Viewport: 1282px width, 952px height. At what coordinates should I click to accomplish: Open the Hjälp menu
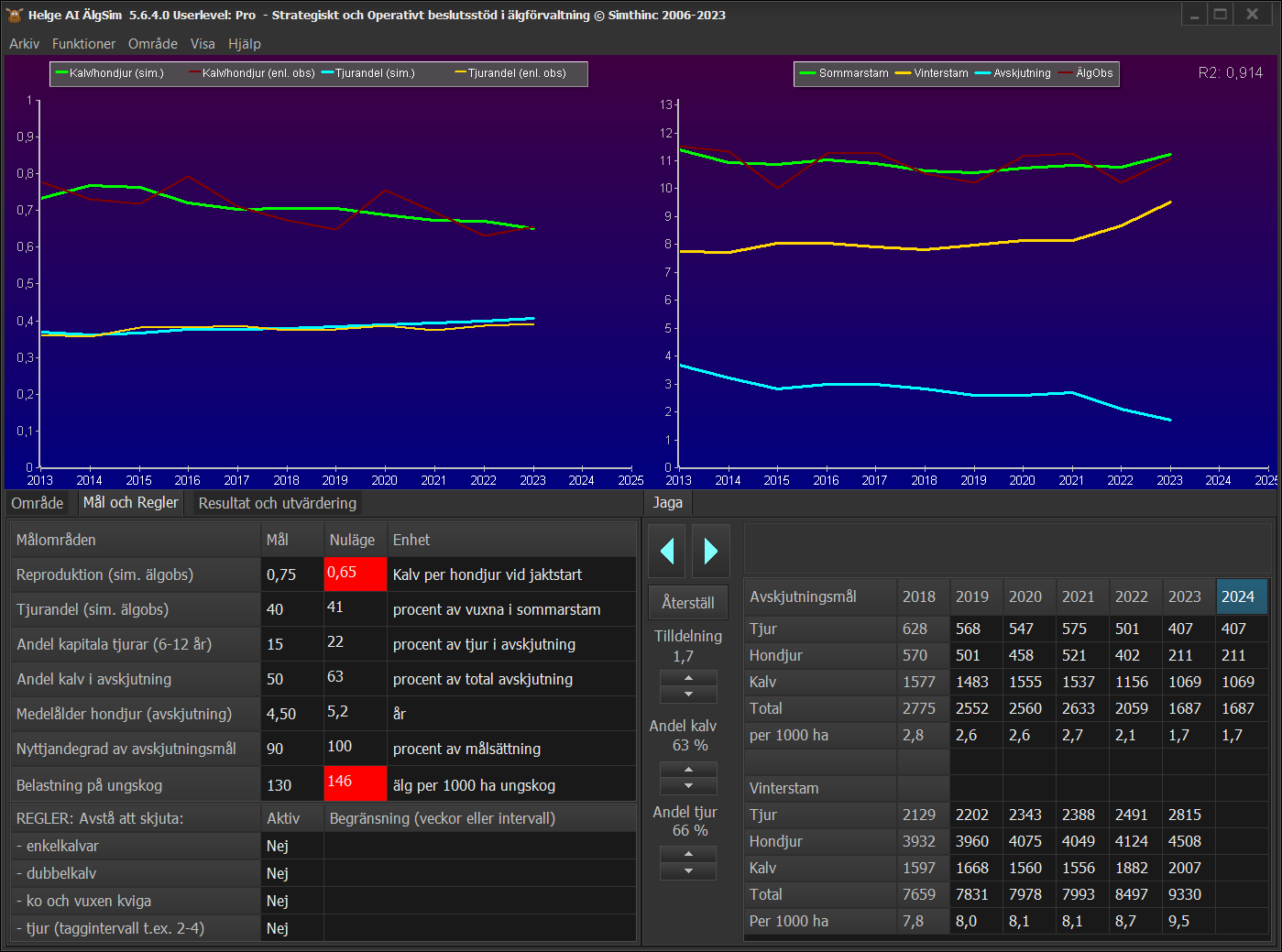click(245, 43)
